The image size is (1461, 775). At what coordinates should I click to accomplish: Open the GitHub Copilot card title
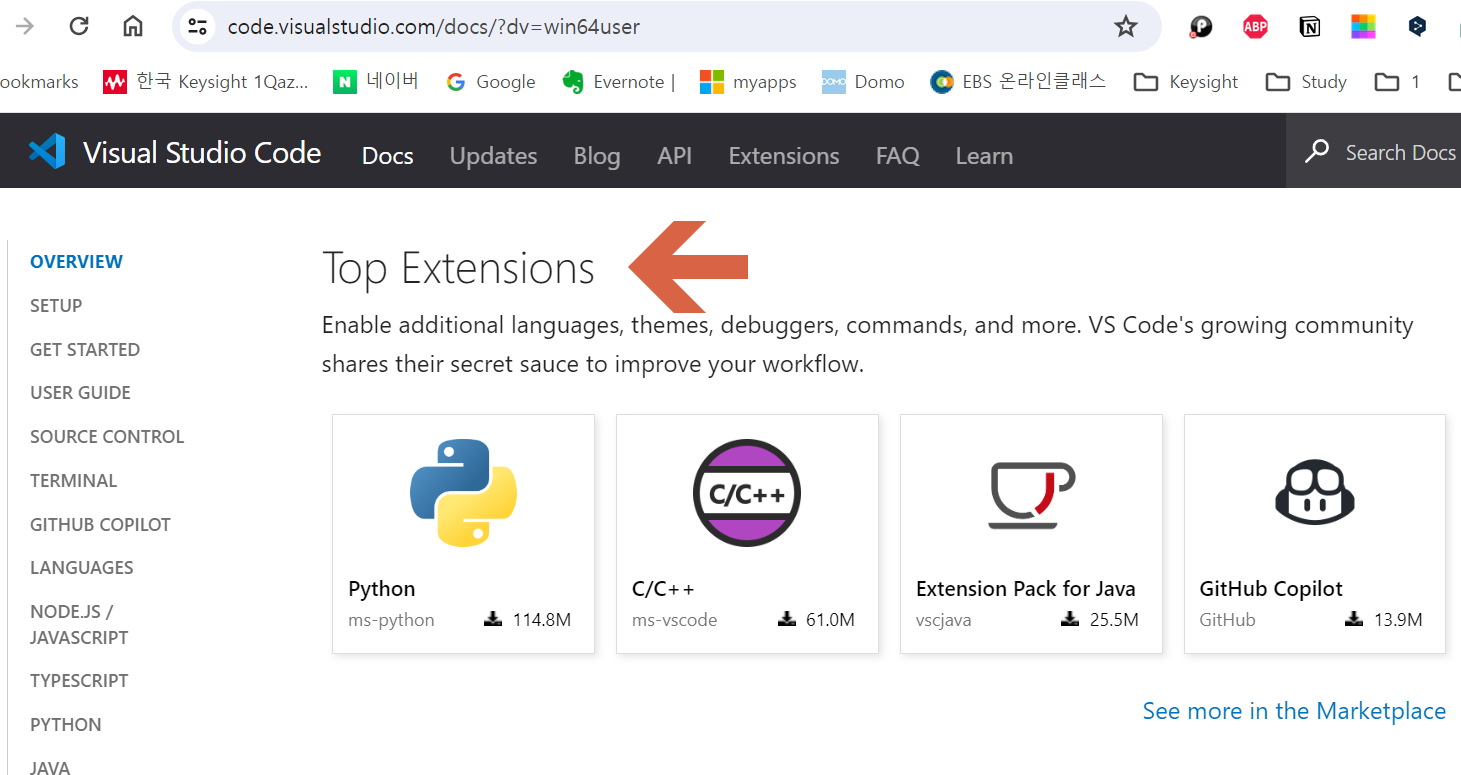coord(1271,589)
